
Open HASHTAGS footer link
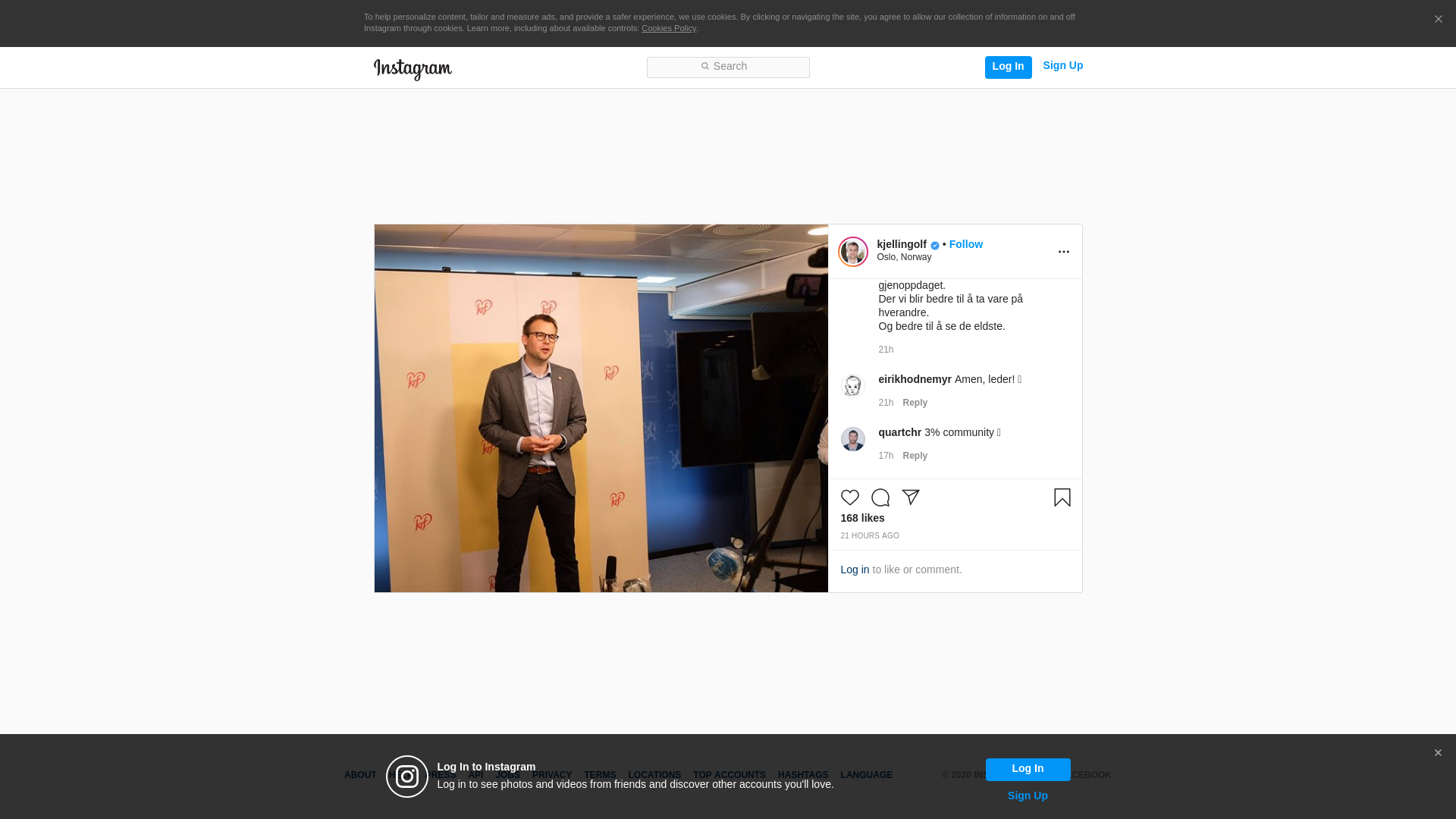(x=802, y=775)
